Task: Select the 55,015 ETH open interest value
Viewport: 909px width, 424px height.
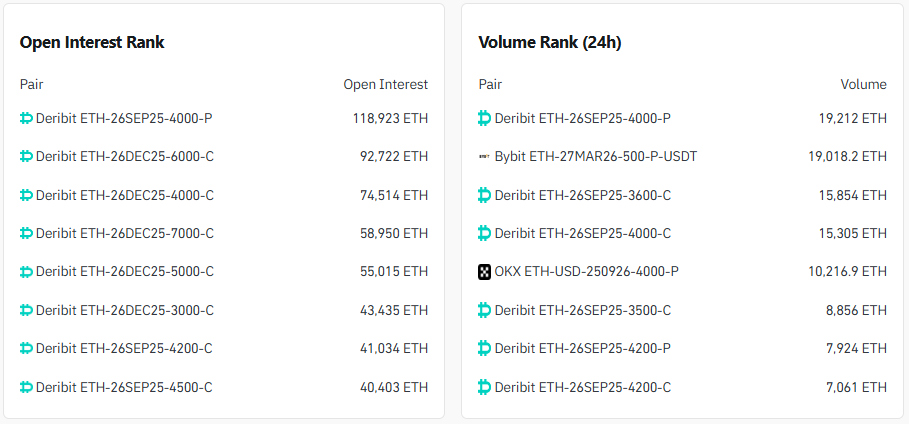Action: pyautogui.click(x=394, y=271)
